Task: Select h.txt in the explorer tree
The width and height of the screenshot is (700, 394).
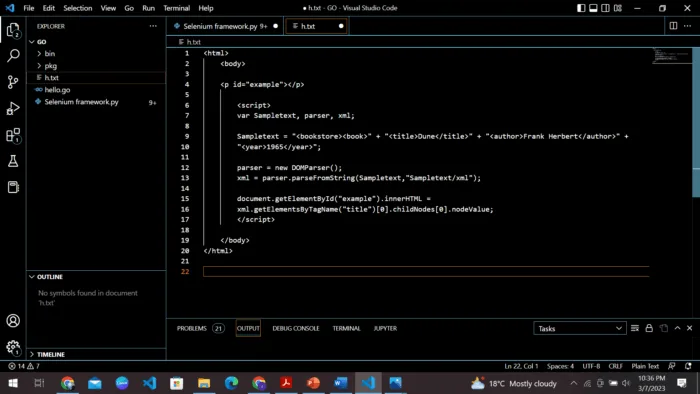Action: (96, 78)
